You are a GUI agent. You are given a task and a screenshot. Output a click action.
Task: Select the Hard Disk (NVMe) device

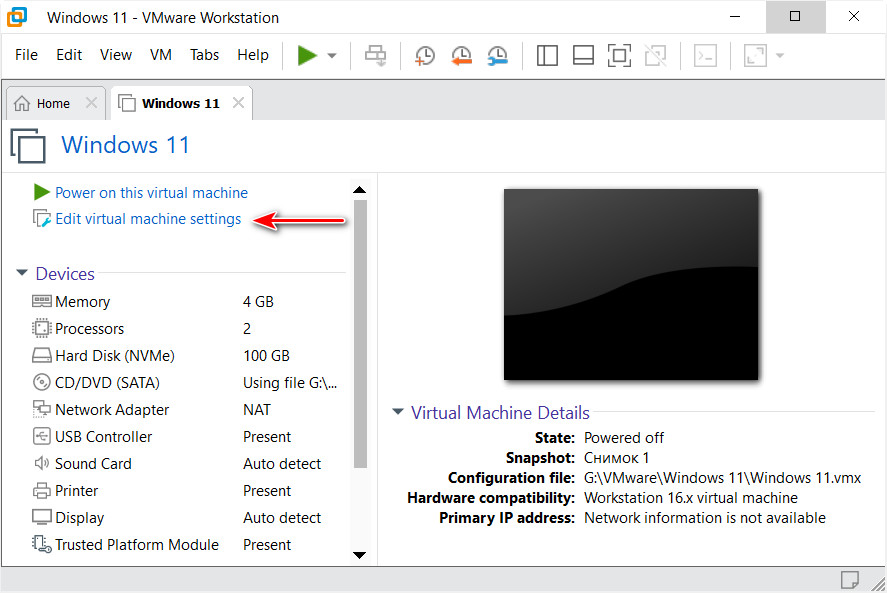[188, 356]
